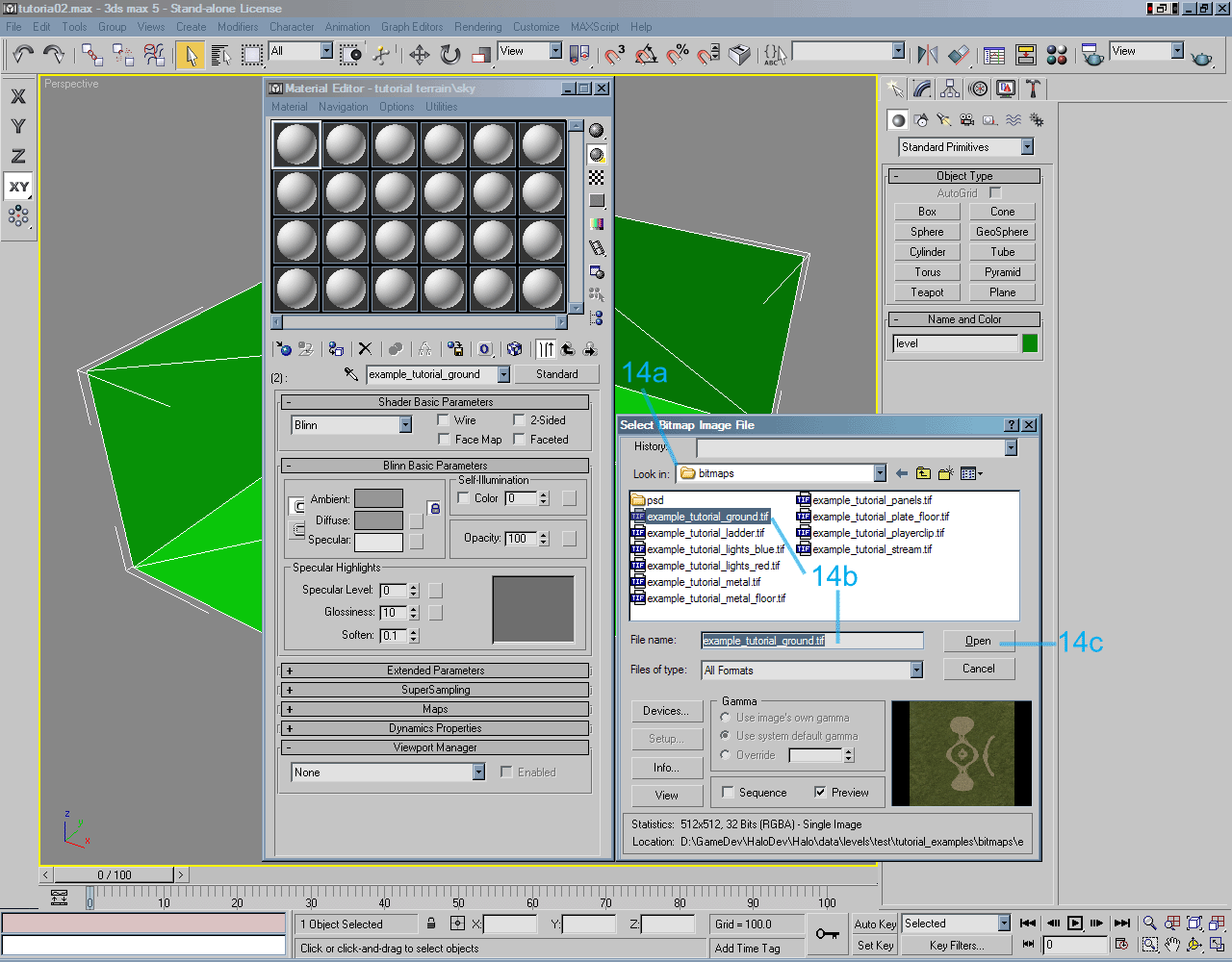The width and height of the screenshot is (1232, 962).
Task: Open the Material menu in Material Editor
Action: coord(289,107)
